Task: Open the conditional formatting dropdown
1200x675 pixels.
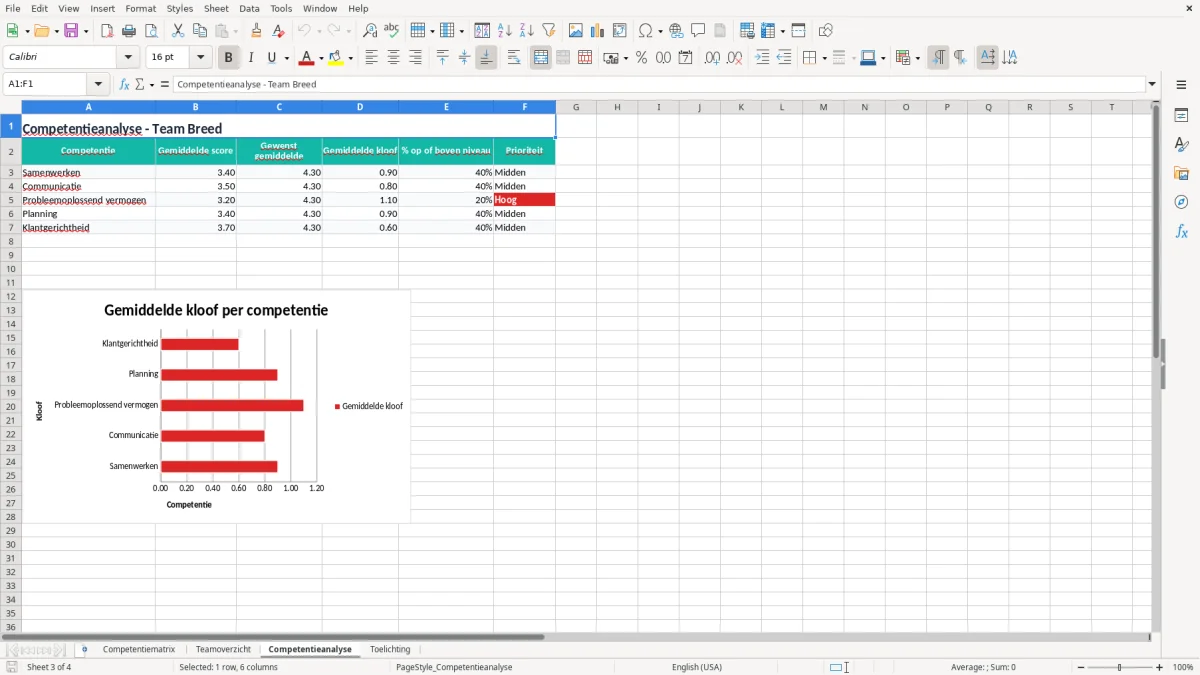Action: coord(917,58)
